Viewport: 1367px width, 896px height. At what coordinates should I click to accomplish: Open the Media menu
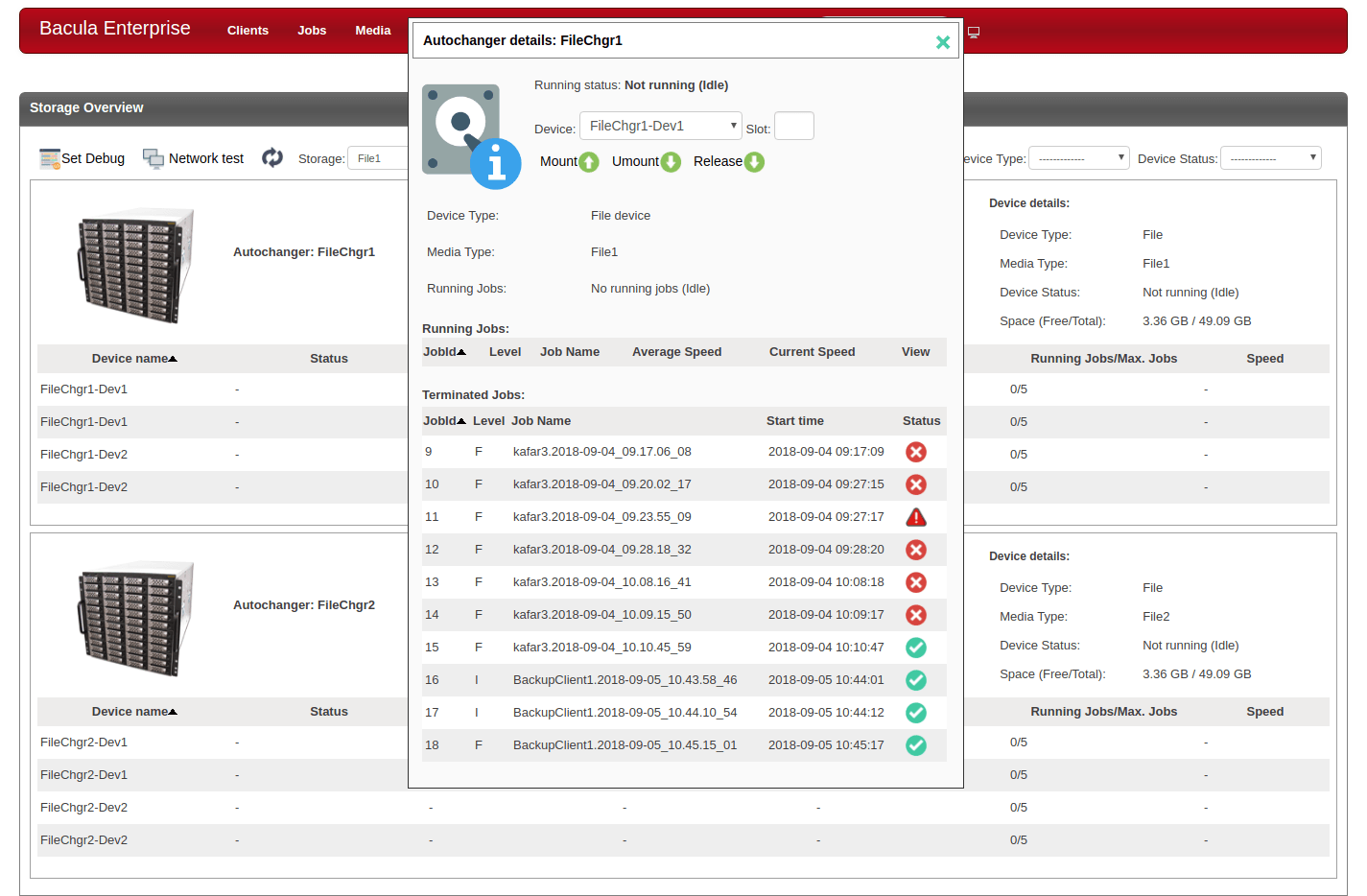point(373,31)
